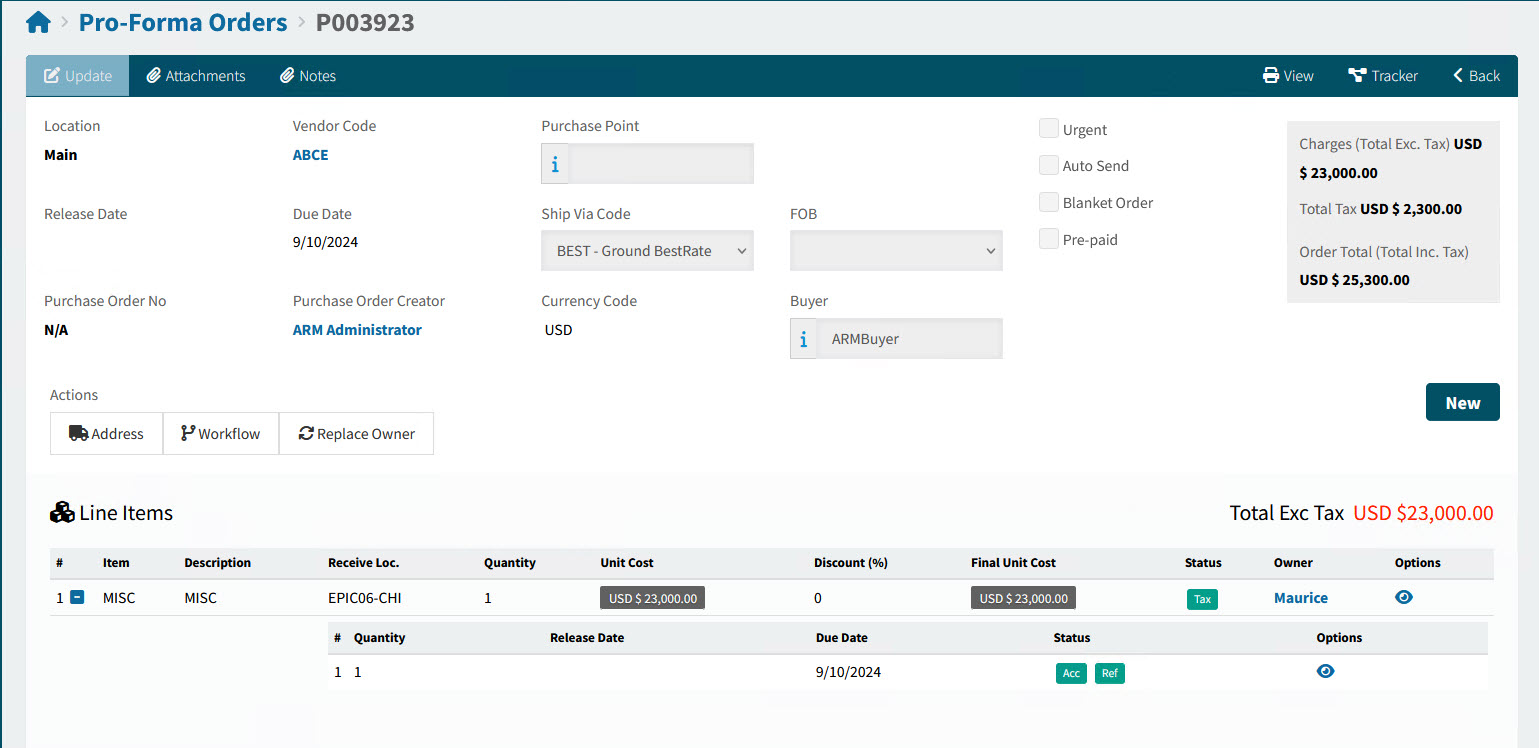Image resolution: width=1539 pixels, height=748 pixels.
Task: Collapse line item 1 details
Action: (x=77, y=598)
